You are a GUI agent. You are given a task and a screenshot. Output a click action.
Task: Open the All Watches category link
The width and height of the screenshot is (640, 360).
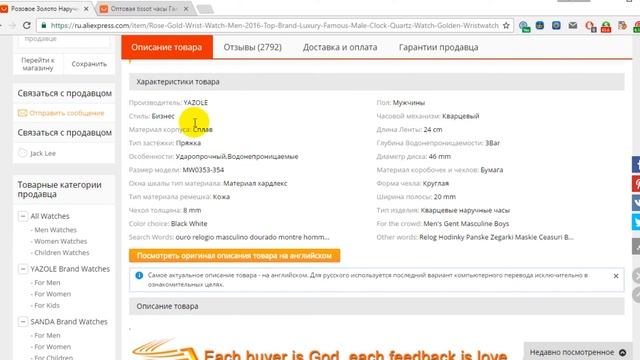[50, 216]
